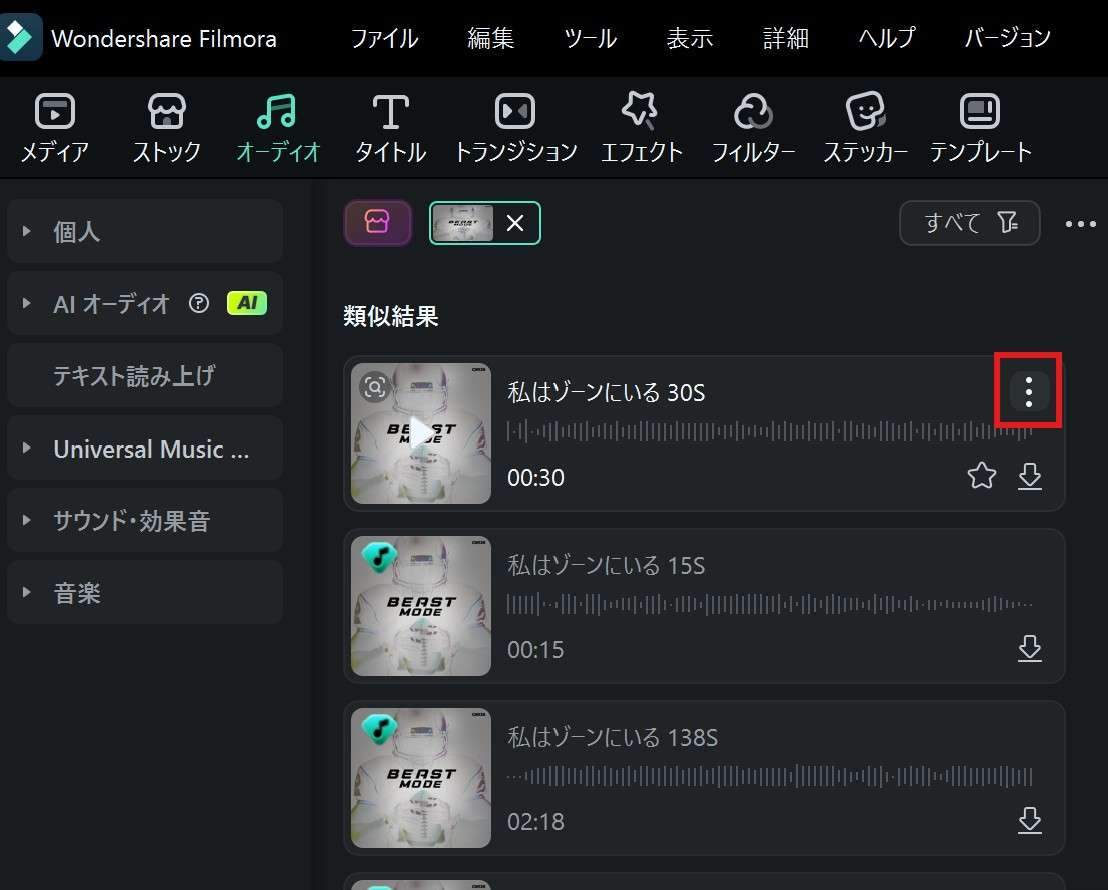The width and height of the screenshot is (1108, 890).
Task: Click the AI オーディオ help question icon
Action: click(199, 303)
